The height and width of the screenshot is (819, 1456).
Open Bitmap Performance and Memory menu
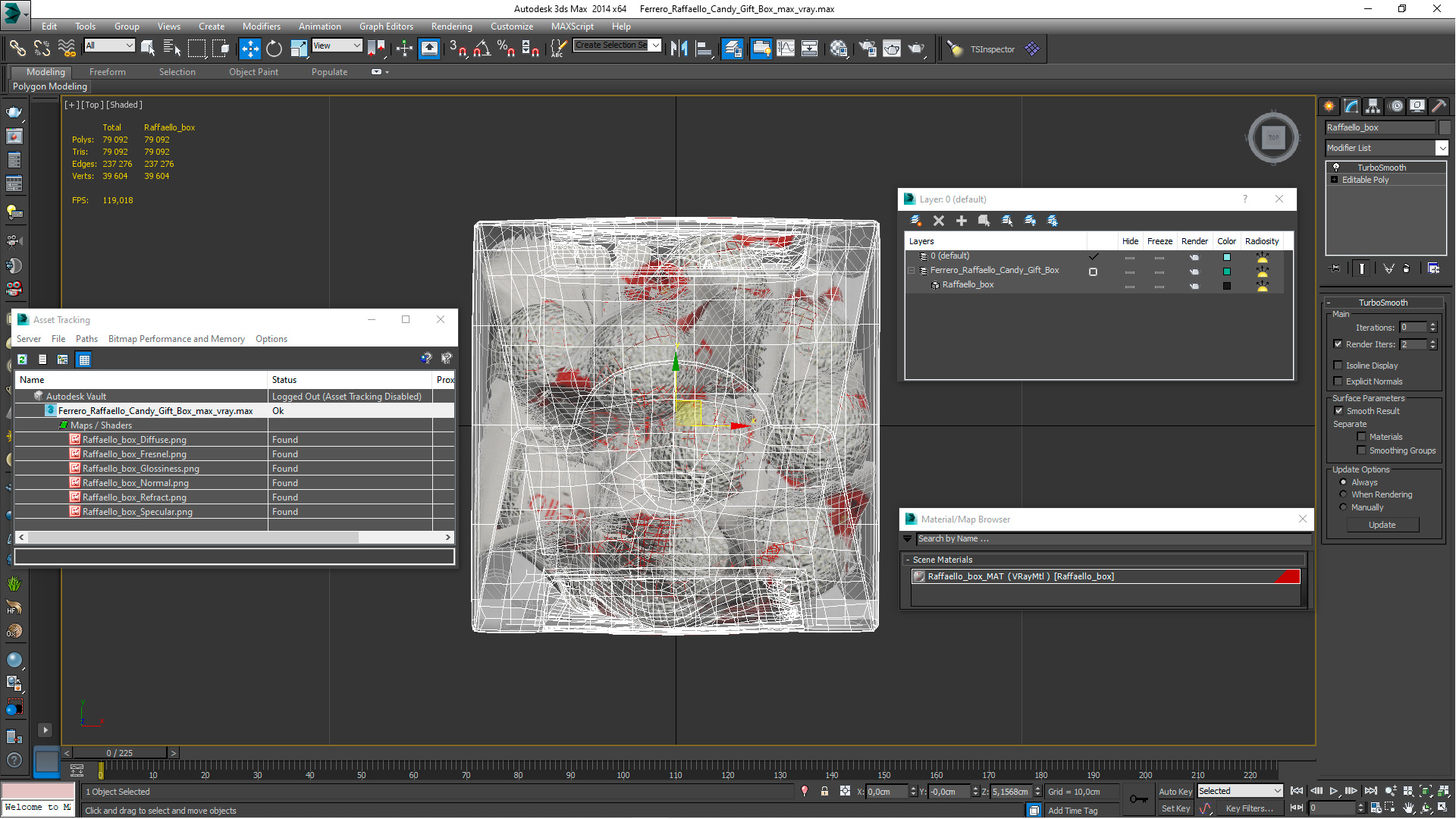pos(177,339)
